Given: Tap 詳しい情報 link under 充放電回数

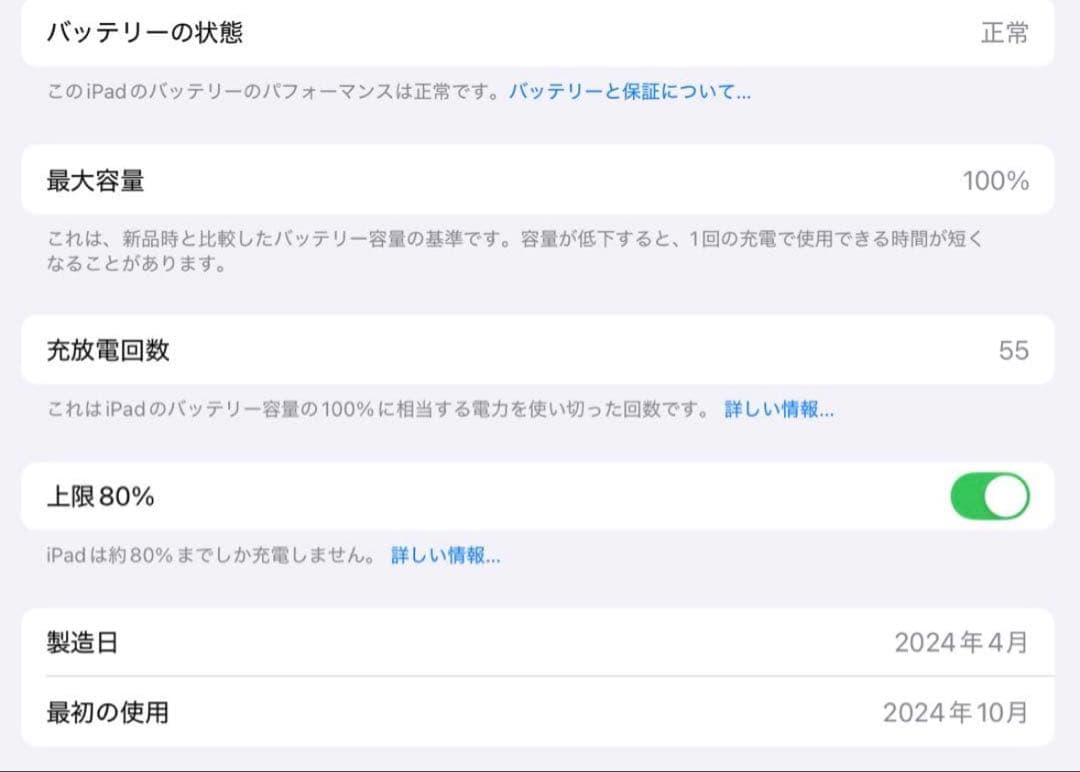Looking at the screenshot, I should click(779, 410).
